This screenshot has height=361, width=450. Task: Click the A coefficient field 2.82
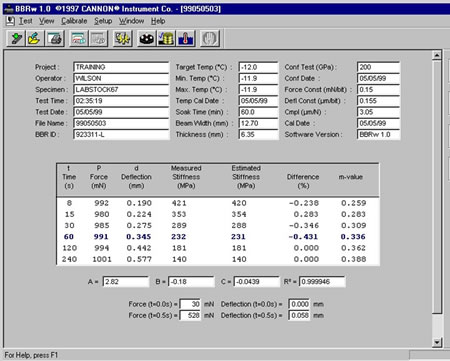click(x=125, y=282)
